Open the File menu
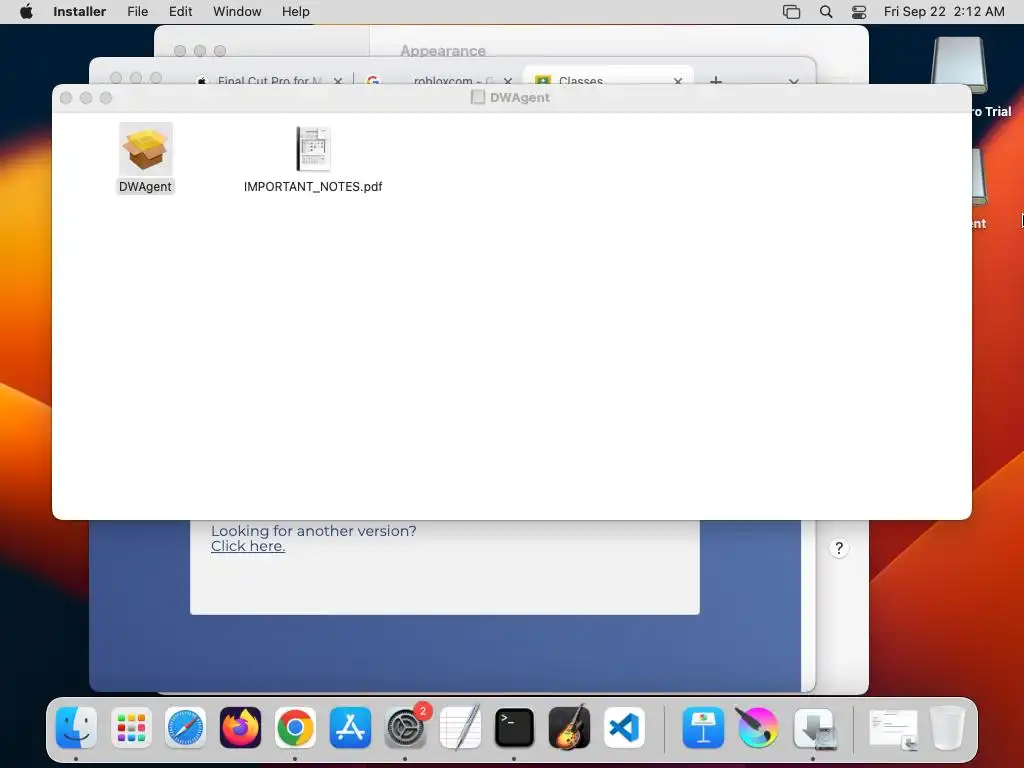 (137, 12)
